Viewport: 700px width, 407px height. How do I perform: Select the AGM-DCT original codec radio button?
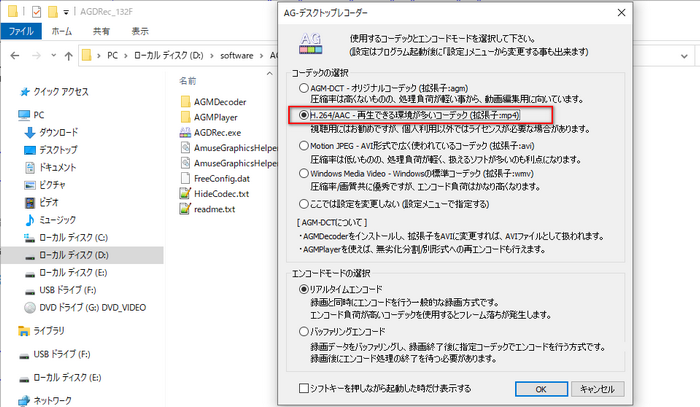(x=304, y=88)
